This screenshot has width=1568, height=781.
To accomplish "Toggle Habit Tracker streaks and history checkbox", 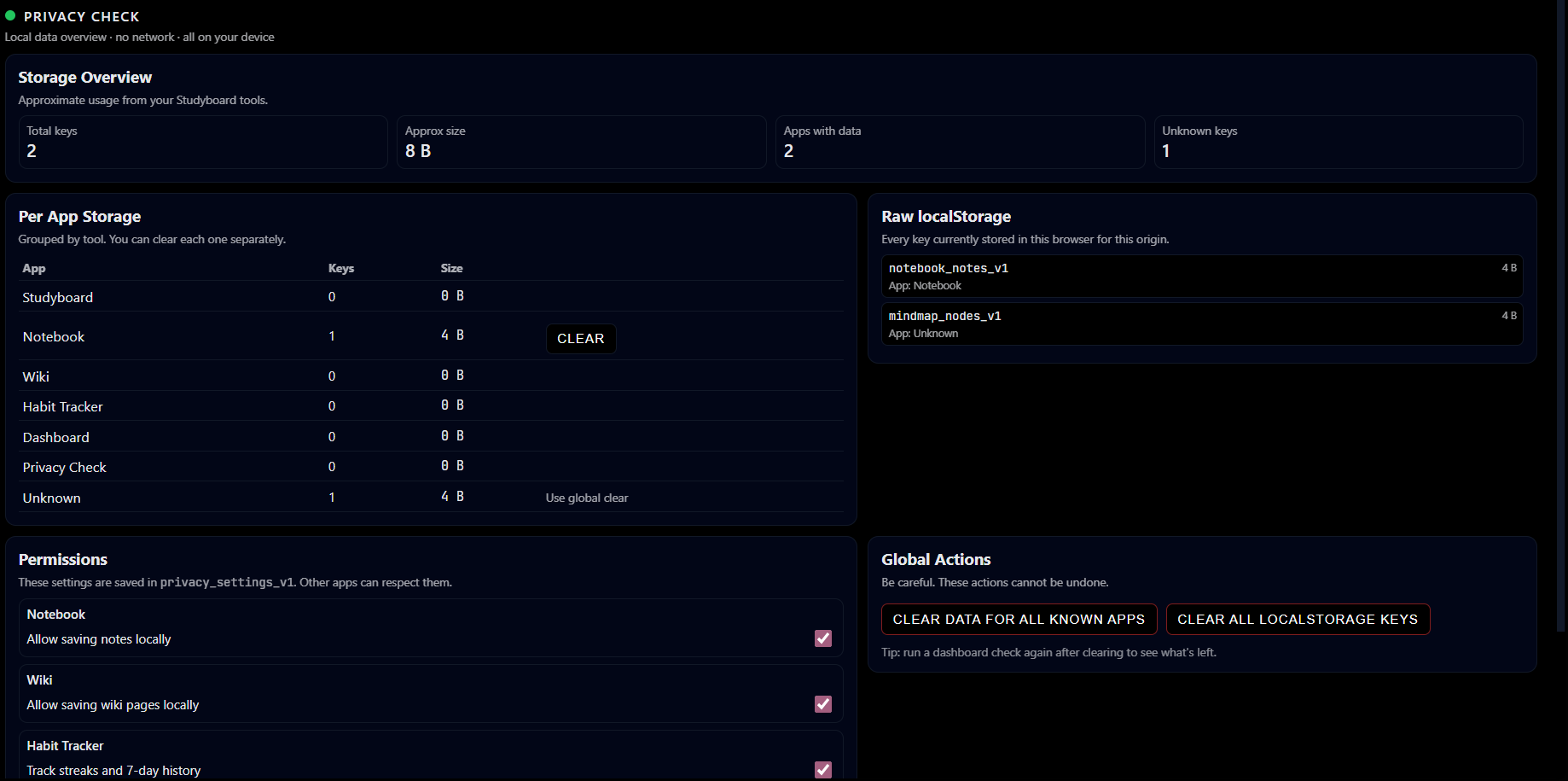I will pyautogui.click(x=823, y=770).
